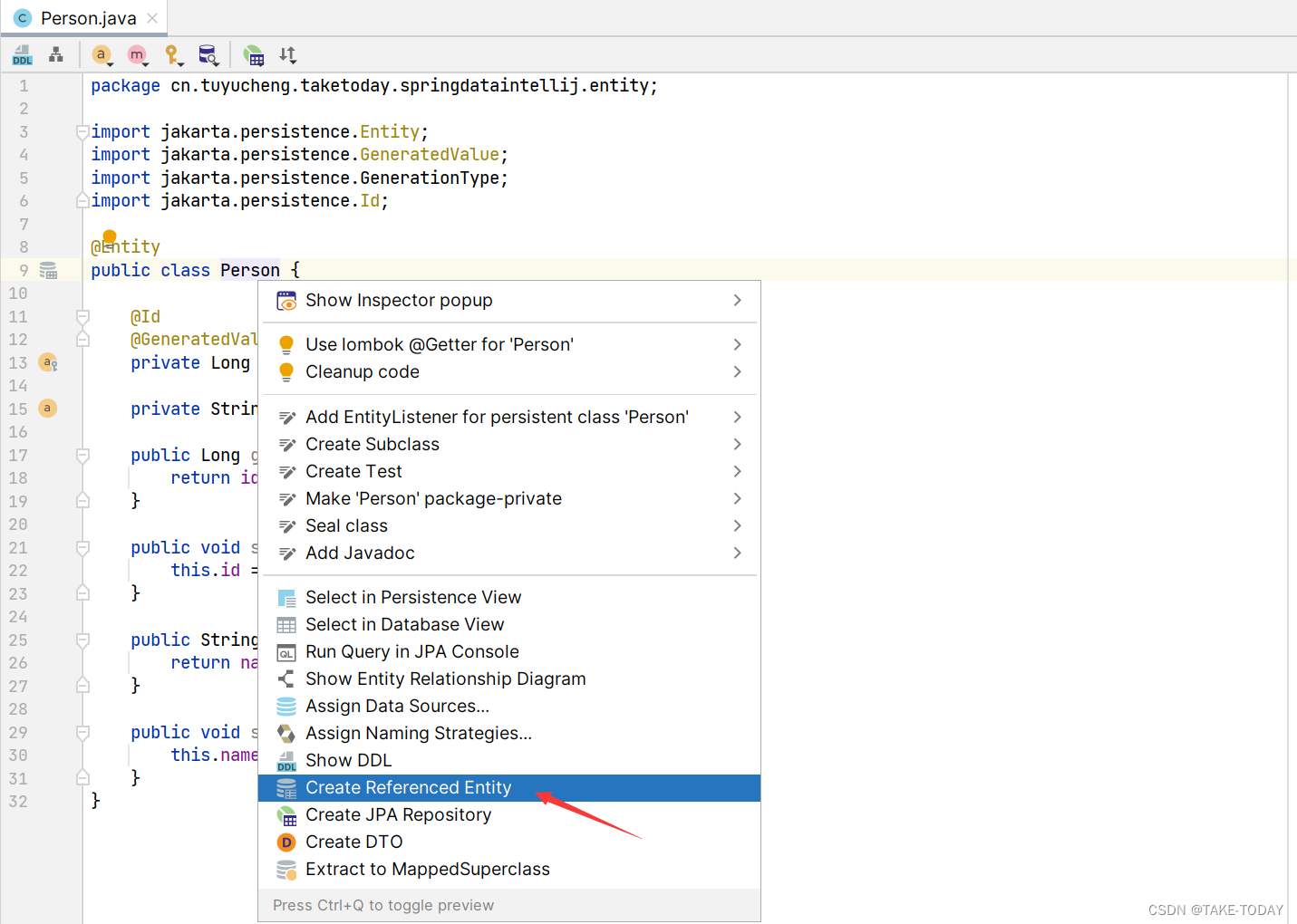The height and width of the screenshot is (924, 1297).
Task: Choose Create Test
Action: [x=509, y=471]
